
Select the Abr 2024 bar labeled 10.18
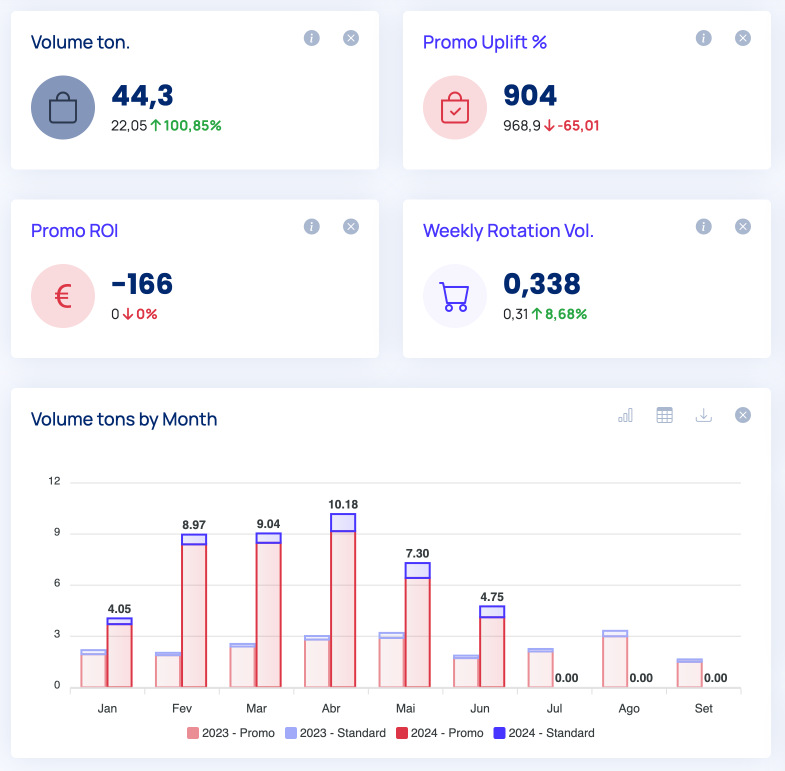tap(343, 600)
